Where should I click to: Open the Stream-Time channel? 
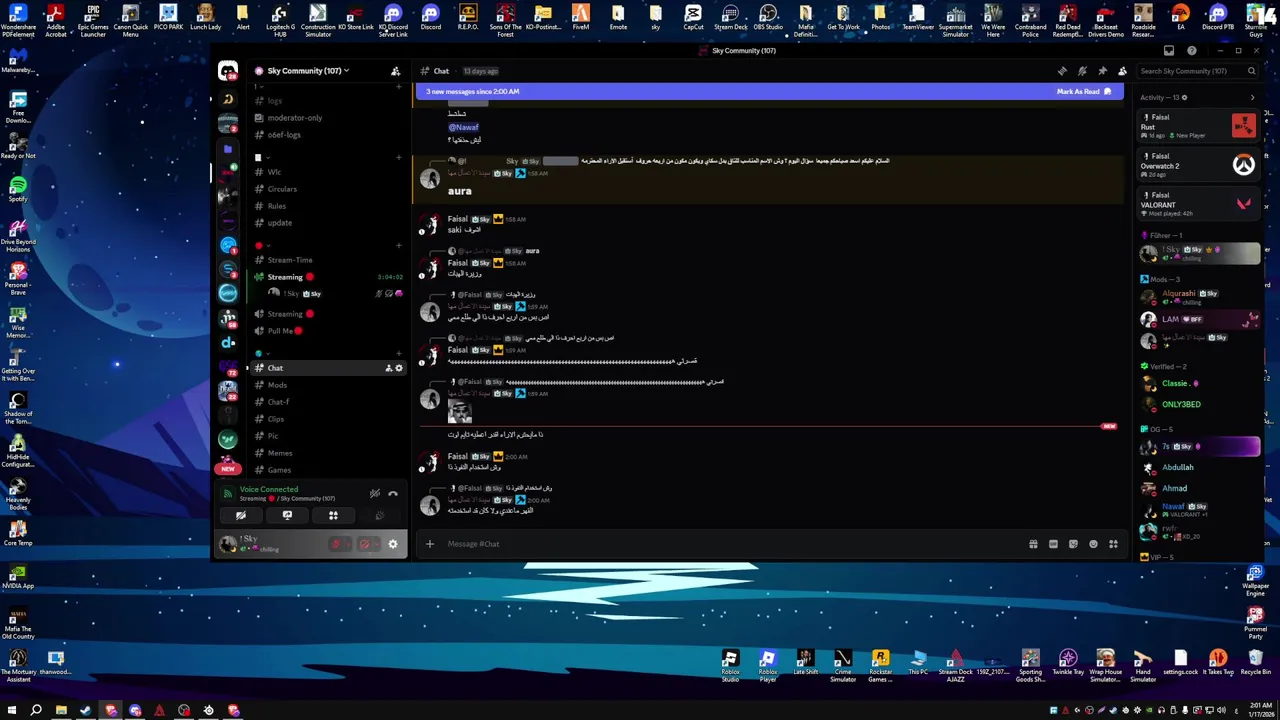click(x=328, y=260)
